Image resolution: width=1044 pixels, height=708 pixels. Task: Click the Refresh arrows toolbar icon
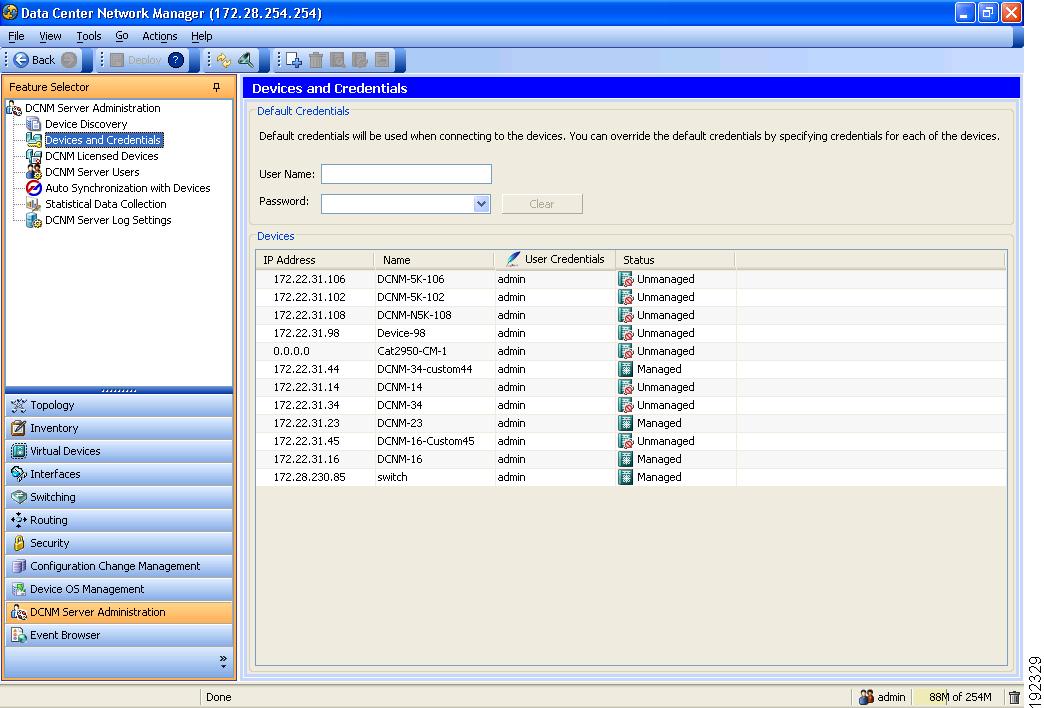click(x=223, y=60)
